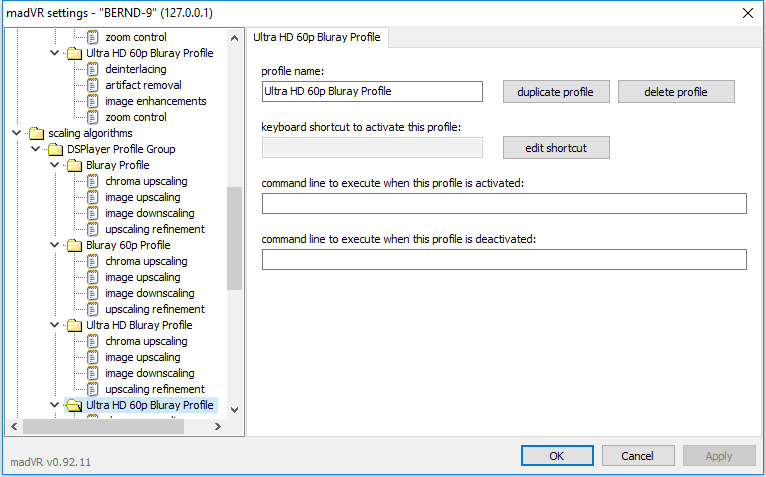
Task: Select the DSPlayer Profile Group item
Action: coord(121,150)
